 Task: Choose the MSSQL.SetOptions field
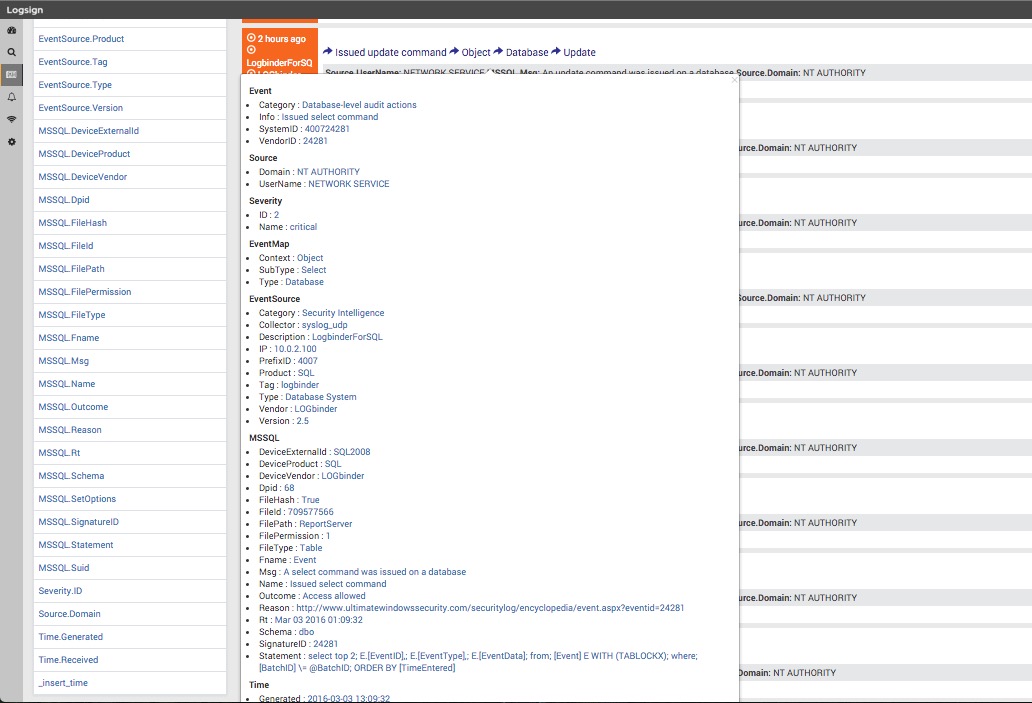click(130, 500)
